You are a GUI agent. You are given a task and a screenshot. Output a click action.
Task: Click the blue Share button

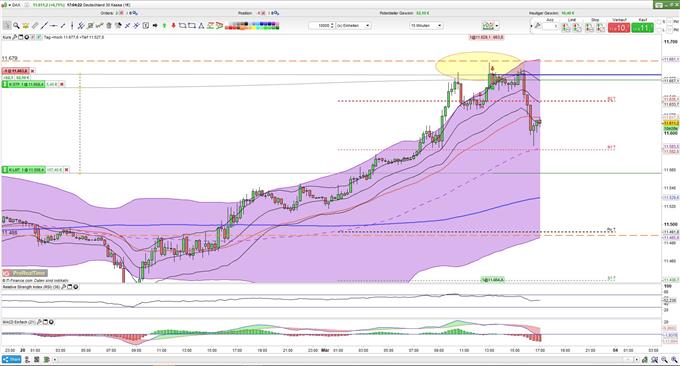(11, 359)
